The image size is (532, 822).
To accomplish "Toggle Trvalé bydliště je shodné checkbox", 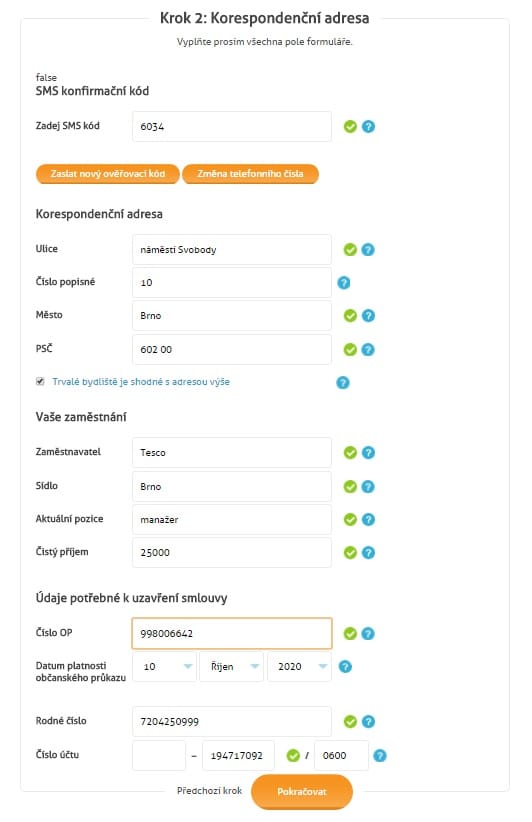I will pos(40,382).
